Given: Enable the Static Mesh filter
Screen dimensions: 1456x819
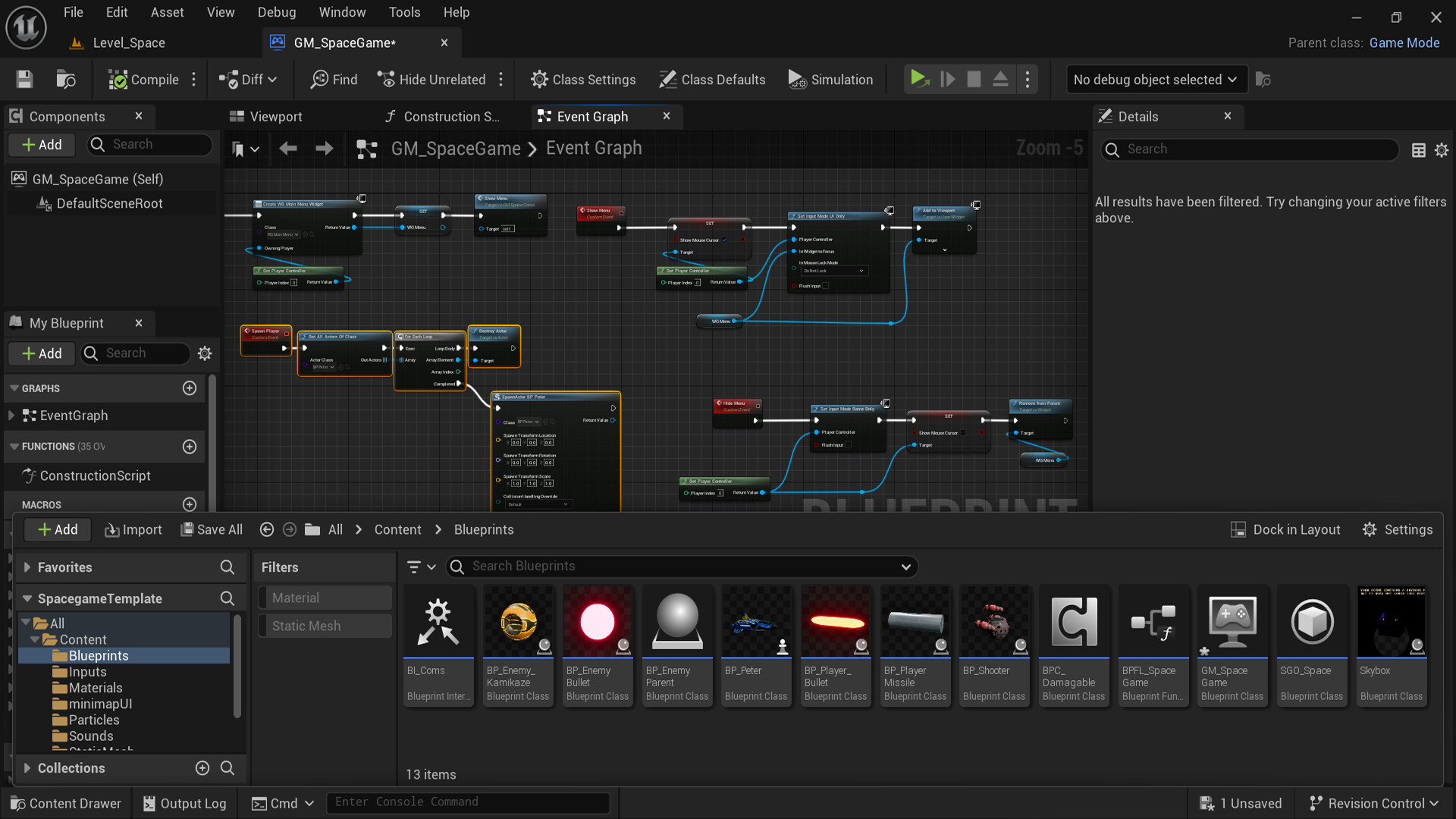Looking at the screenshot, I should click(x=325, y=625).
